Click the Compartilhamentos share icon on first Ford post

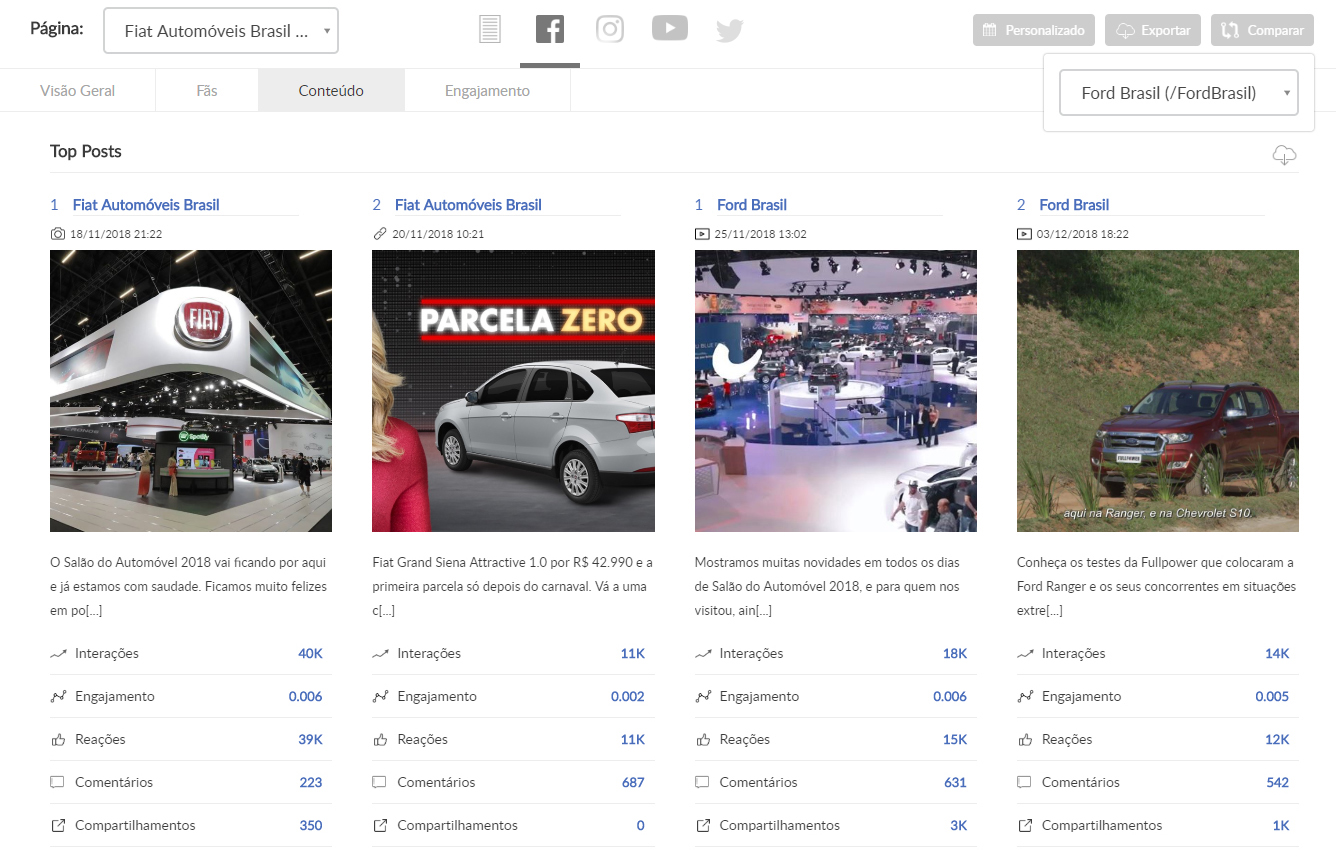click(703, 826)
